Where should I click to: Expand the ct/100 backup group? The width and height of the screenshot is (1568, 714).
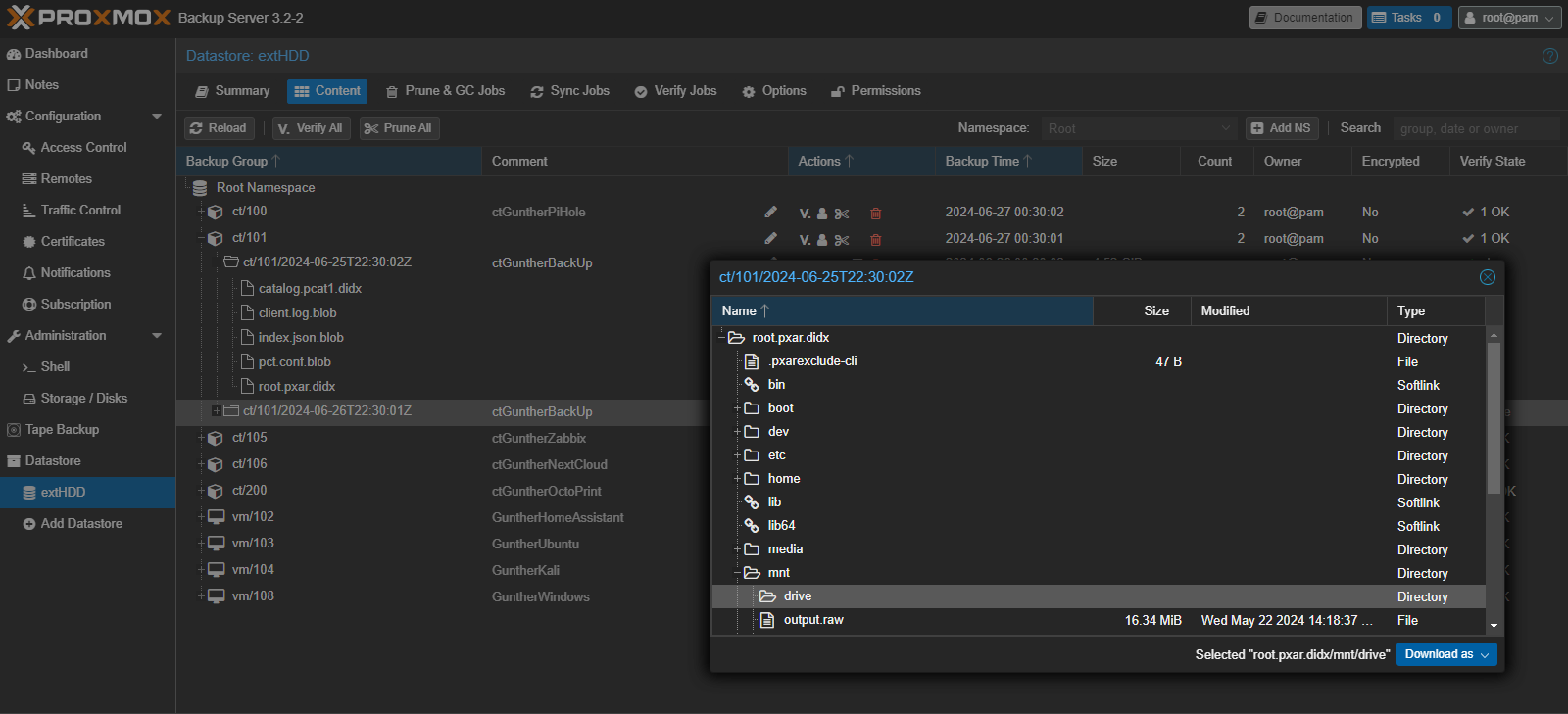click(201, 212)
